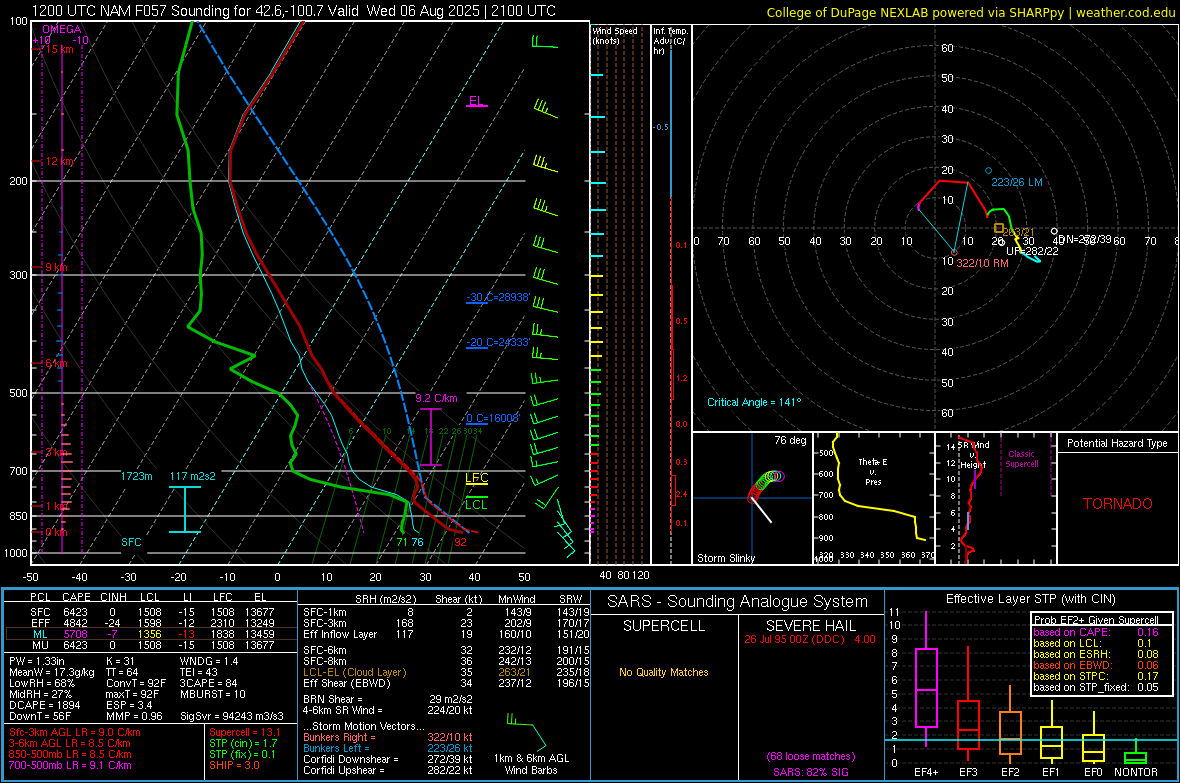1180x783 pixels.
Task: Click the SigSvr = 94243 m3/s3 value
Action: pos(232,716)
